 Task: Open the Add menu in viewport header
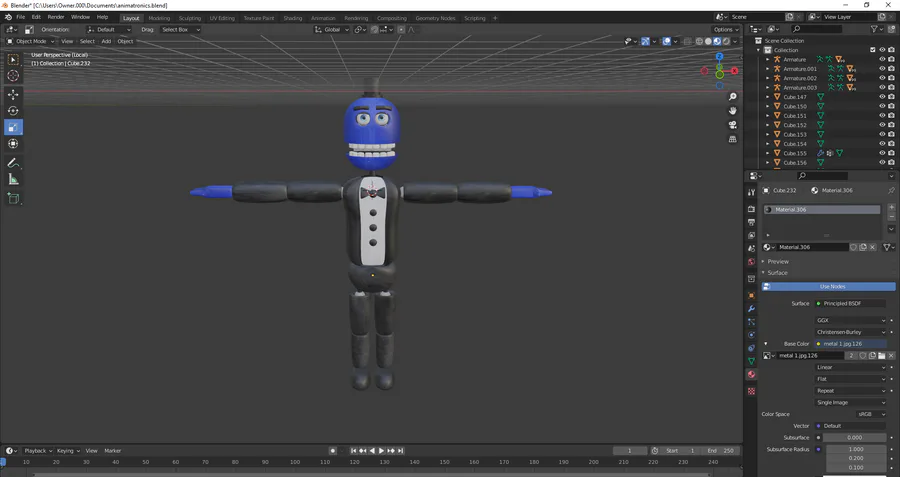point(106,41)
